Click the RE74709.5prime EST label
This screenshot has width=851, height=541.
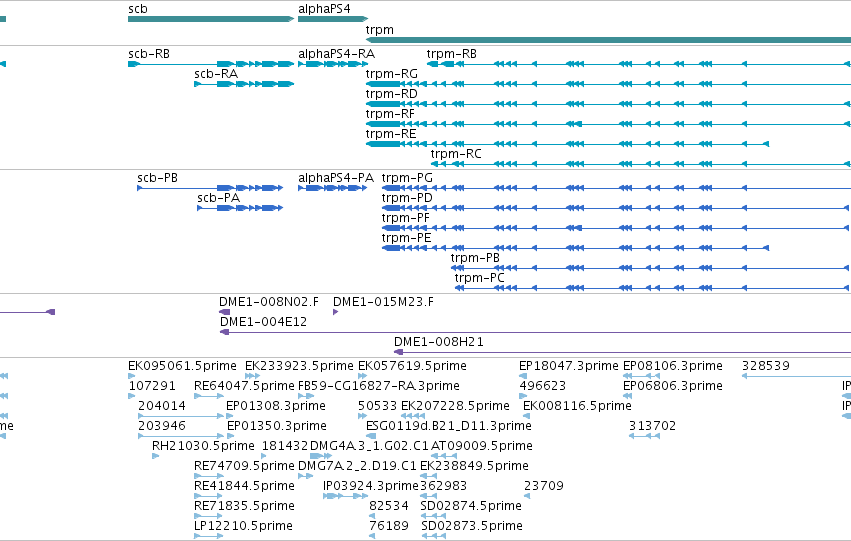pos(244,467)
